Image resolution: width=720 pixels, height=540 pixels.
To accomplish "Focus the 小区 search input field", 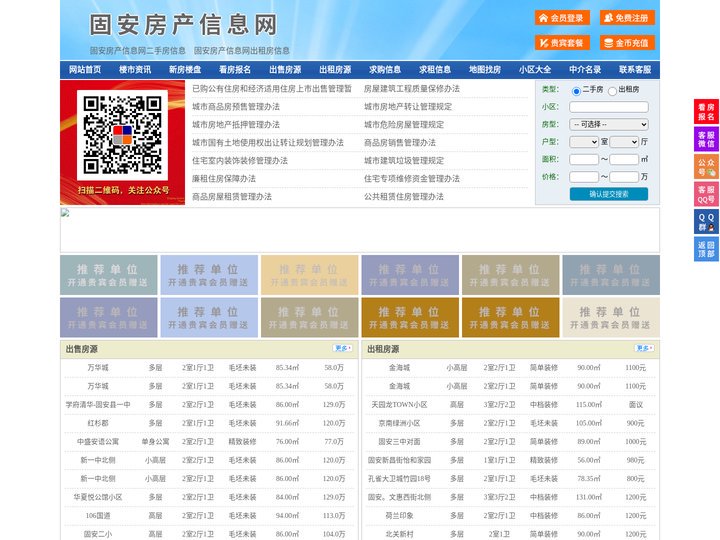I will click(609, 107).
